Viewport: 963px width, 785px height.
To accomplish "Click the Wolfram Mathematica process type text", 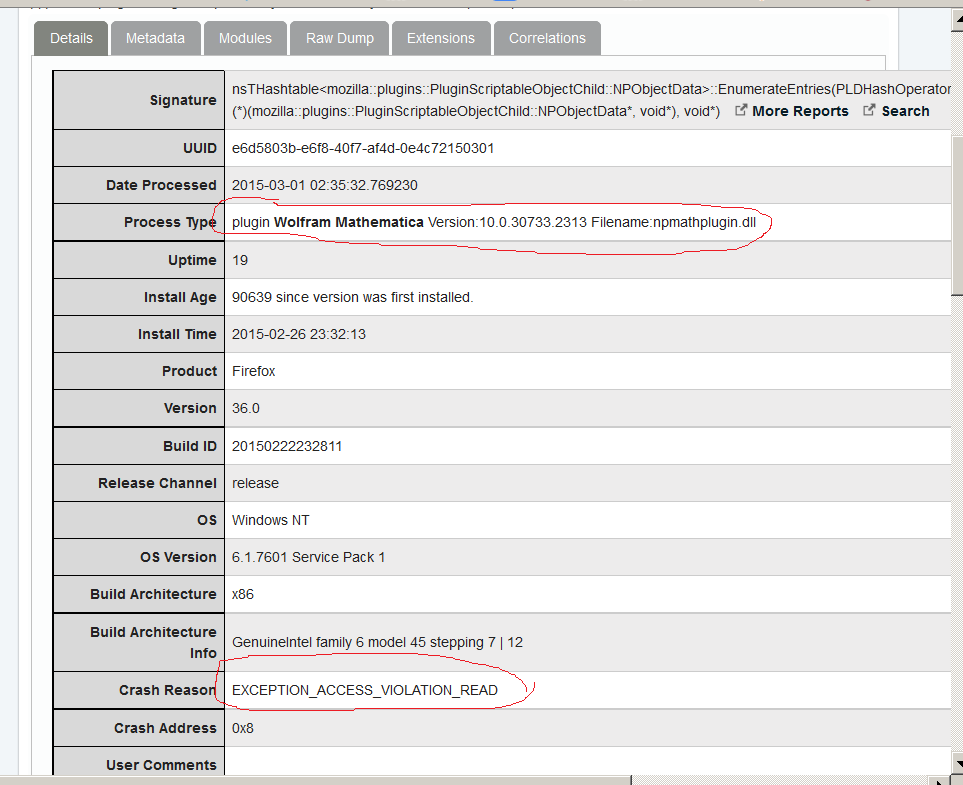I will 494,222.
